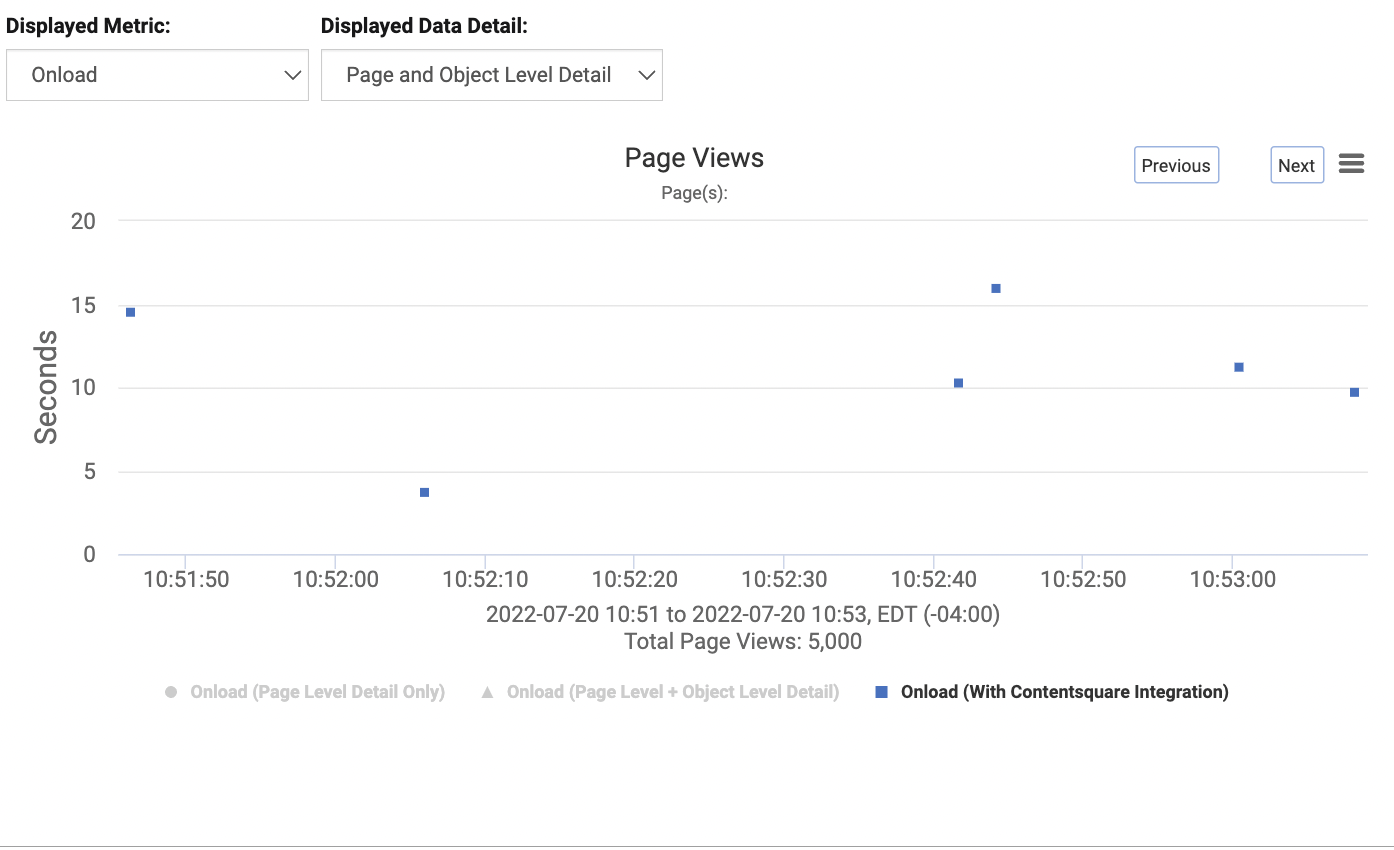Click the Total Page Views: 5,000 text
1394x850 pixels.
pos(743,641)
